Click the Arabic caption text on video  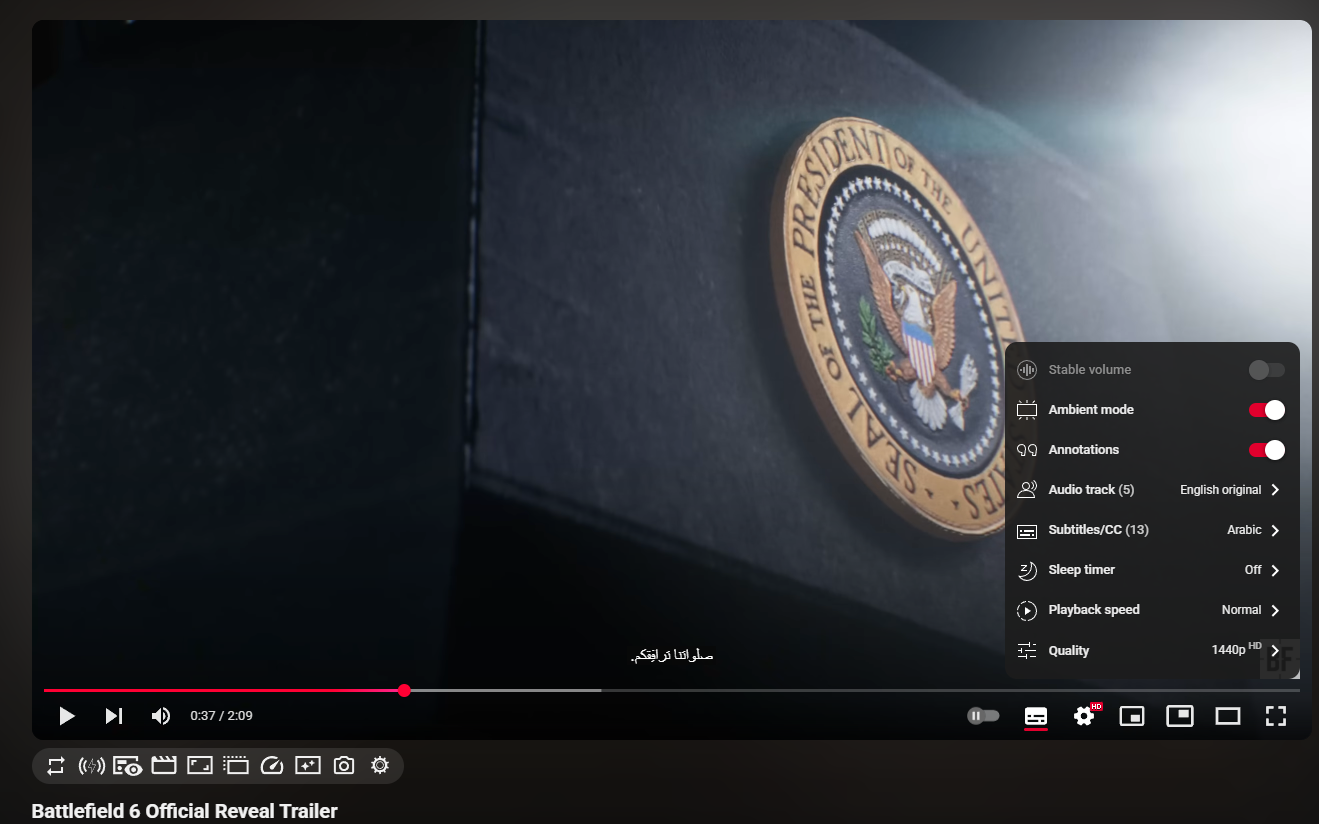point(672,656)
